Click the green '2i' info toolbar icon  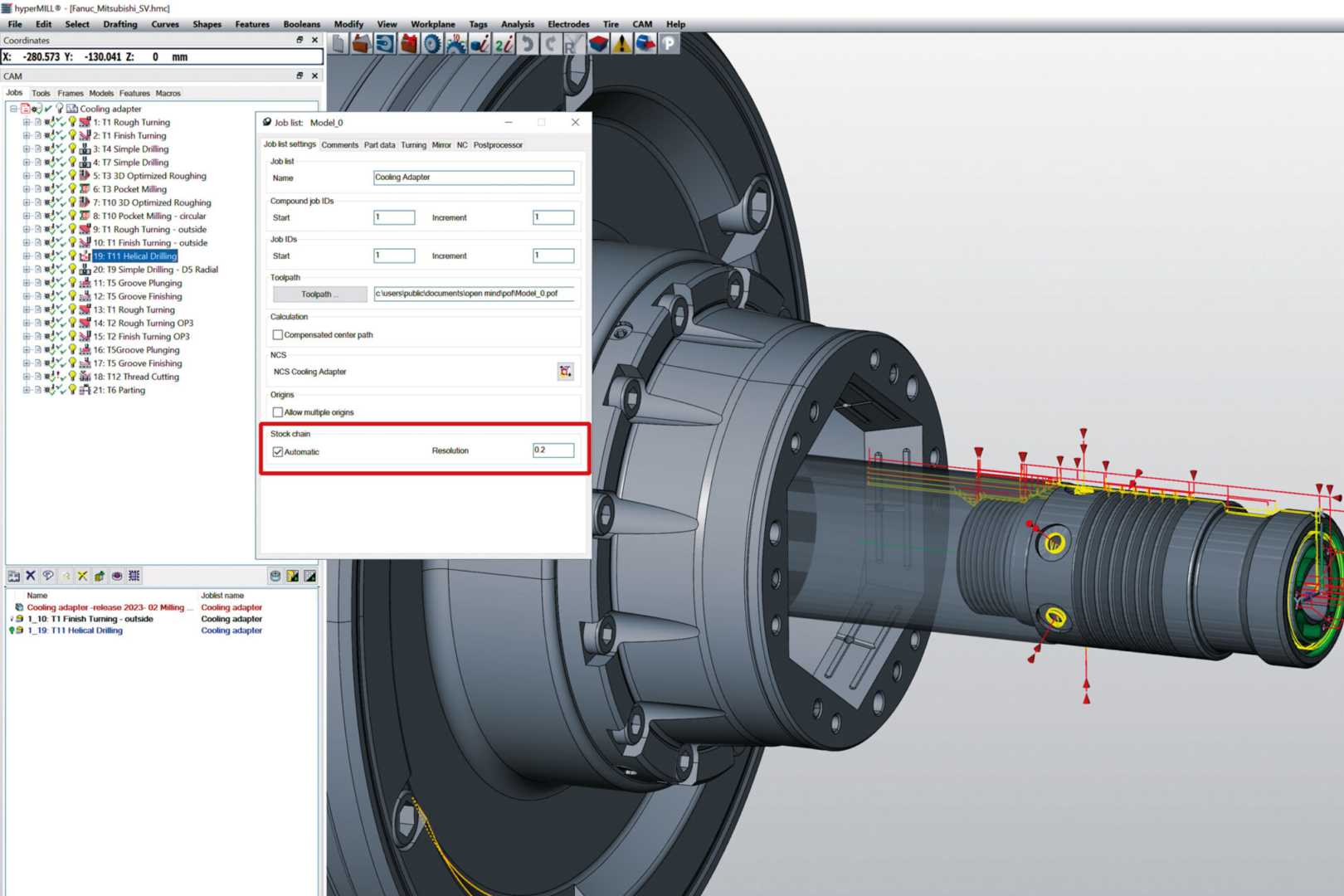[x=504, y=44]
